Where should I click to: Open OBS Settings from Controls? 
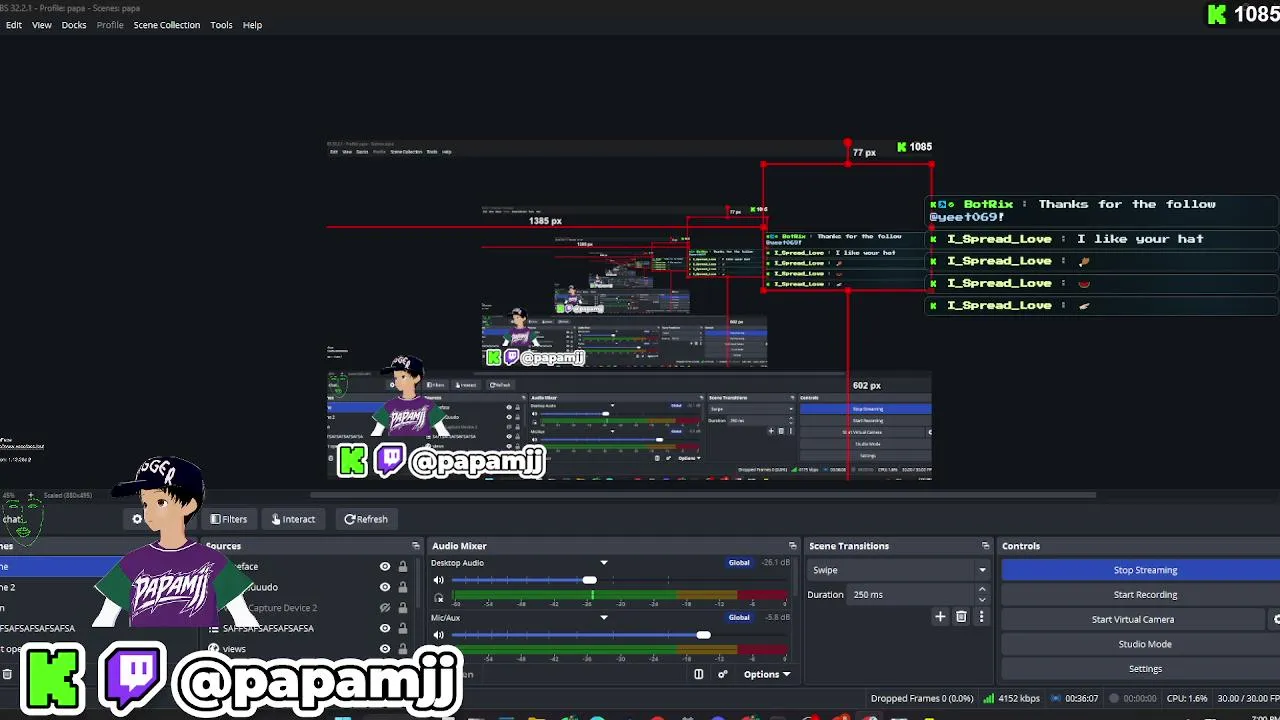coord(1145,669)
